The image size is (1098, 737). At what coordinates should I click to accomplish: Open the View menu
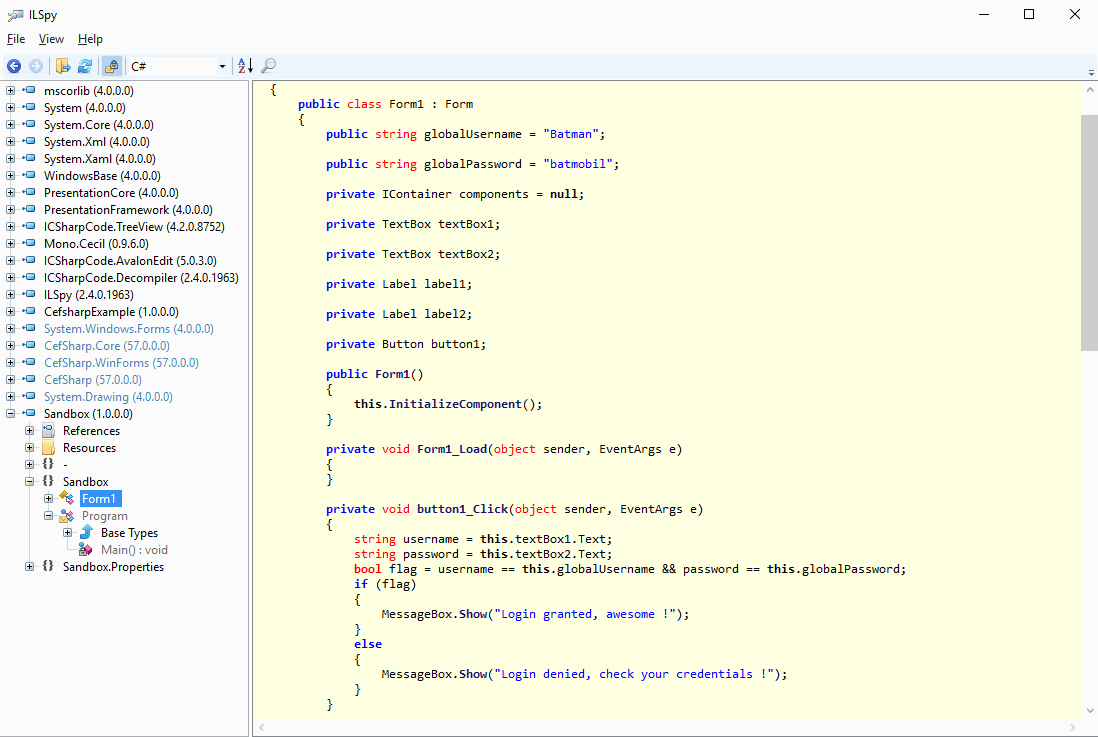pyautogui.click(x=51, y=39)
